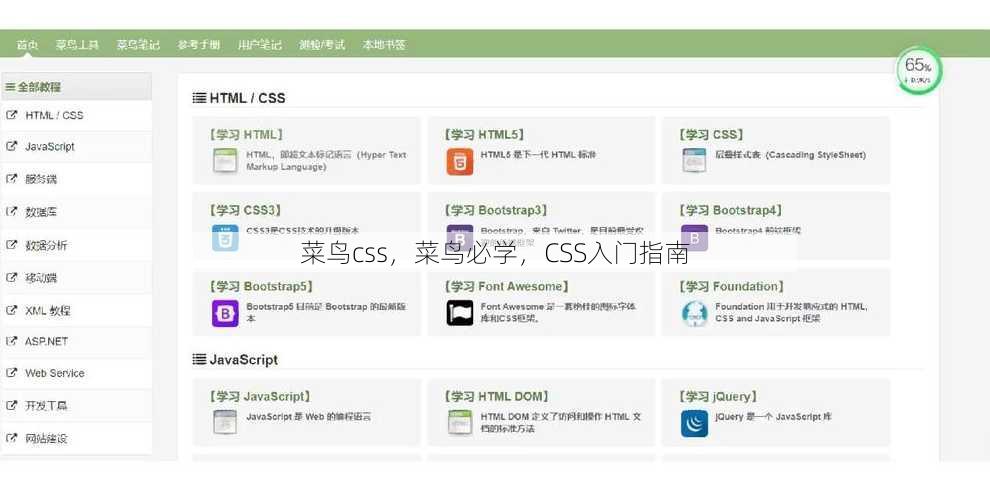Click the external link icon beside 数据库
The height and width of the screenshot is (490, 990).
(11, 212)
